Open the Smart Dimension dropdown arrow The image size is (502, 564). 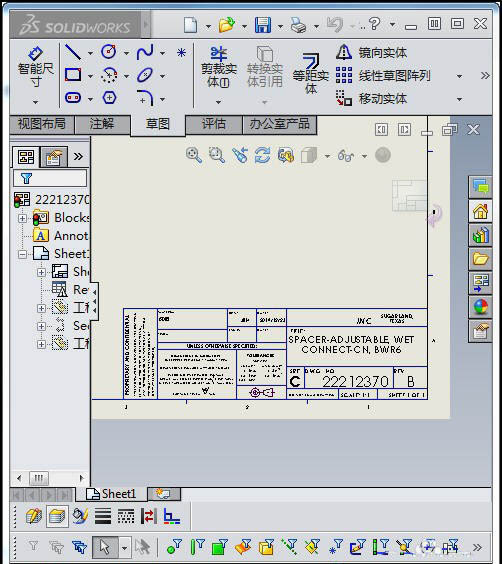[35, 102]
